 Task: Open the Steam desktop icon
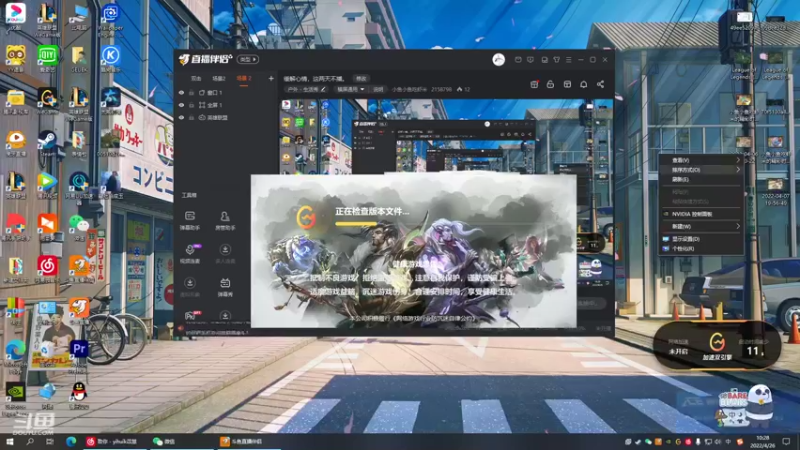click(47, 143)
